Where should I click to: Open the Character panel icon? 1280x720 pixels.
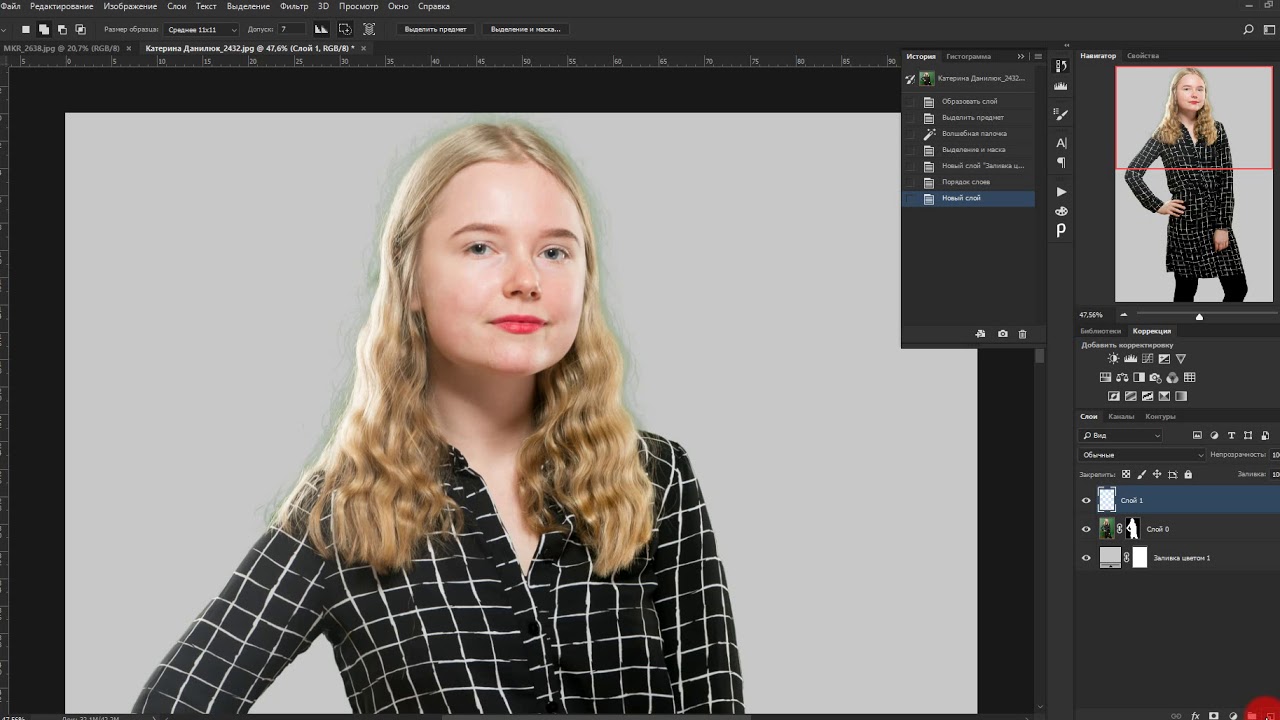pos(1061,143)
